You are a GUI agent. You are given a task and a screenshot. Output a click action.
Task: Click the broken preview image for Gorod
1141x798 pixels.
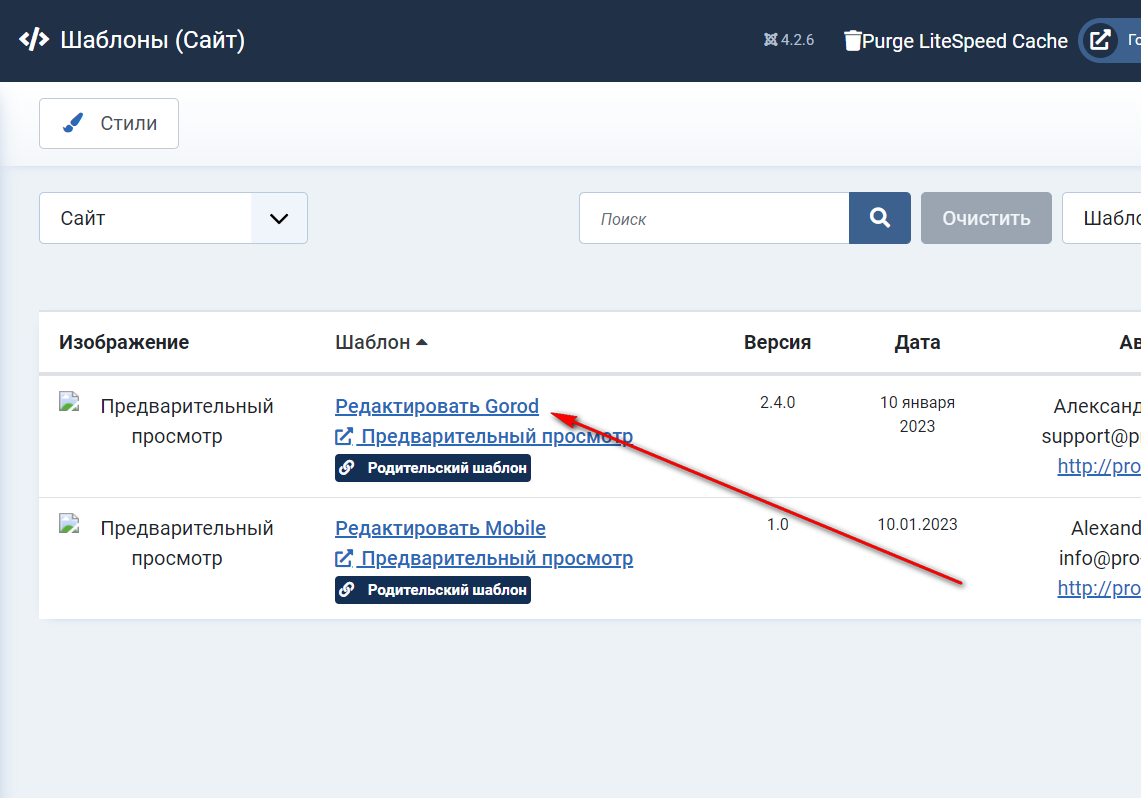click(69, 404)
